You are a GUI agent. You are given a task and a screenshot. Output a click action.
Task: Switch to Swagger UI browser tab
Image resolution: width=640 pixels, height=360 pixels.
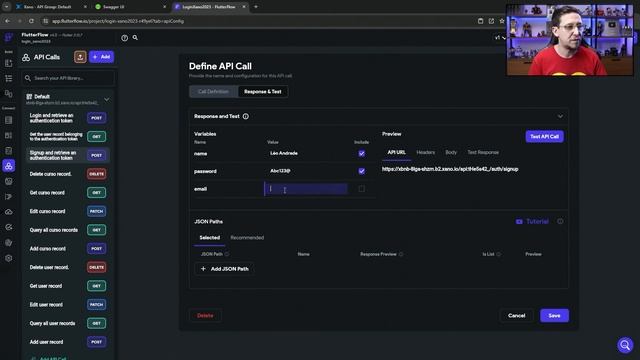click(131, 7)
